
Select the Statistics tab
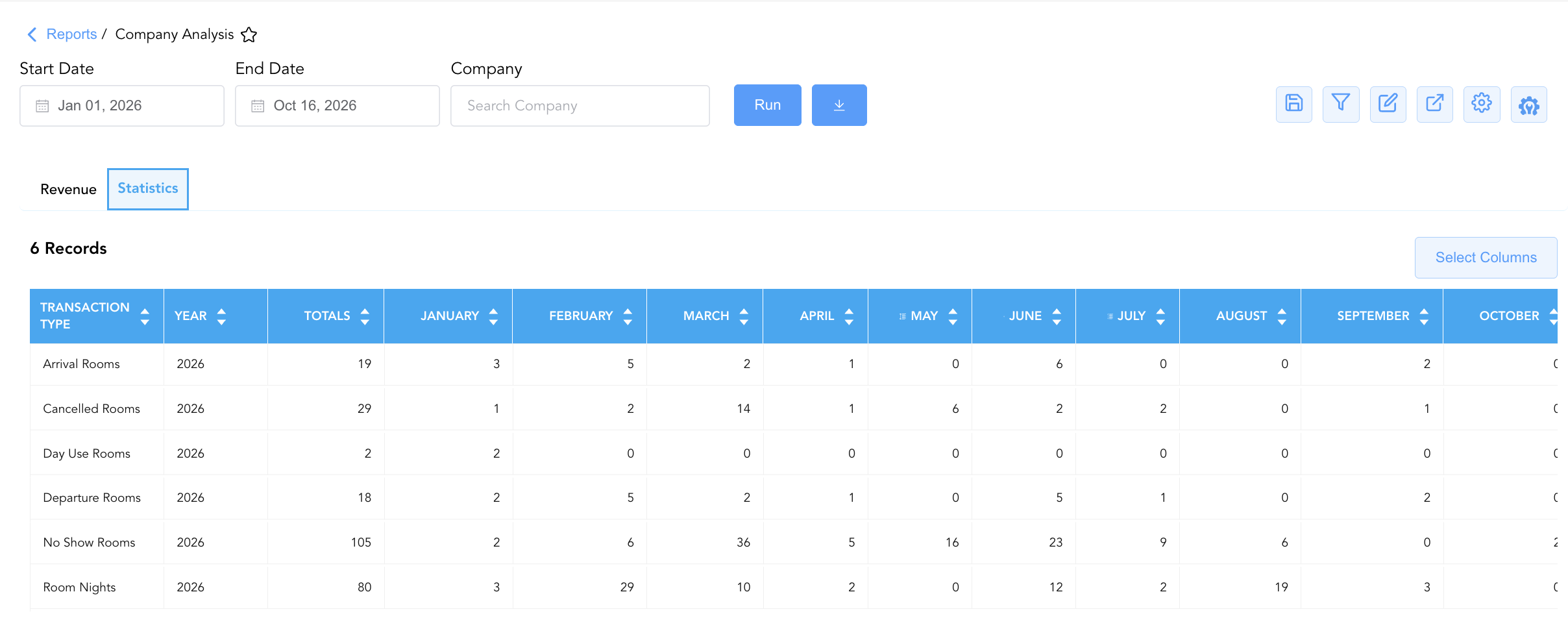tap(148, 189)
